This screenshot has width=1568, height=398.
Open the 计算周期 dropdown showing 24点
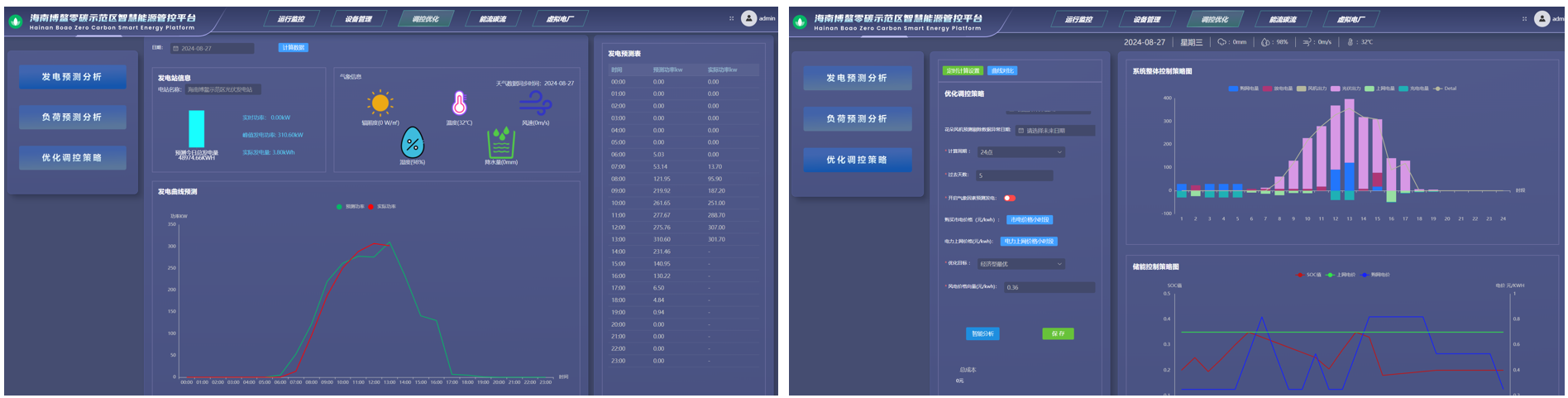[1021, 152]
